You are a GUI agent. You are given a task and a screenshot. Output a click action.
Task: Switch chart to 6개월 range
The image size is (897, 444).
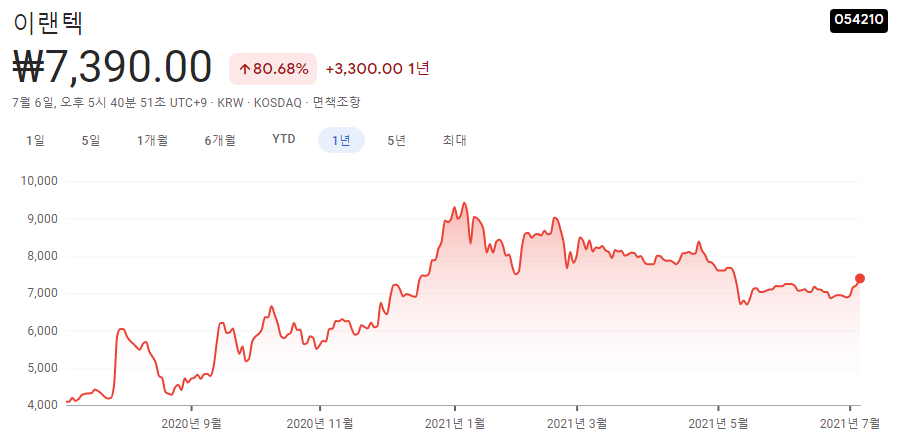tap(220, 140)
